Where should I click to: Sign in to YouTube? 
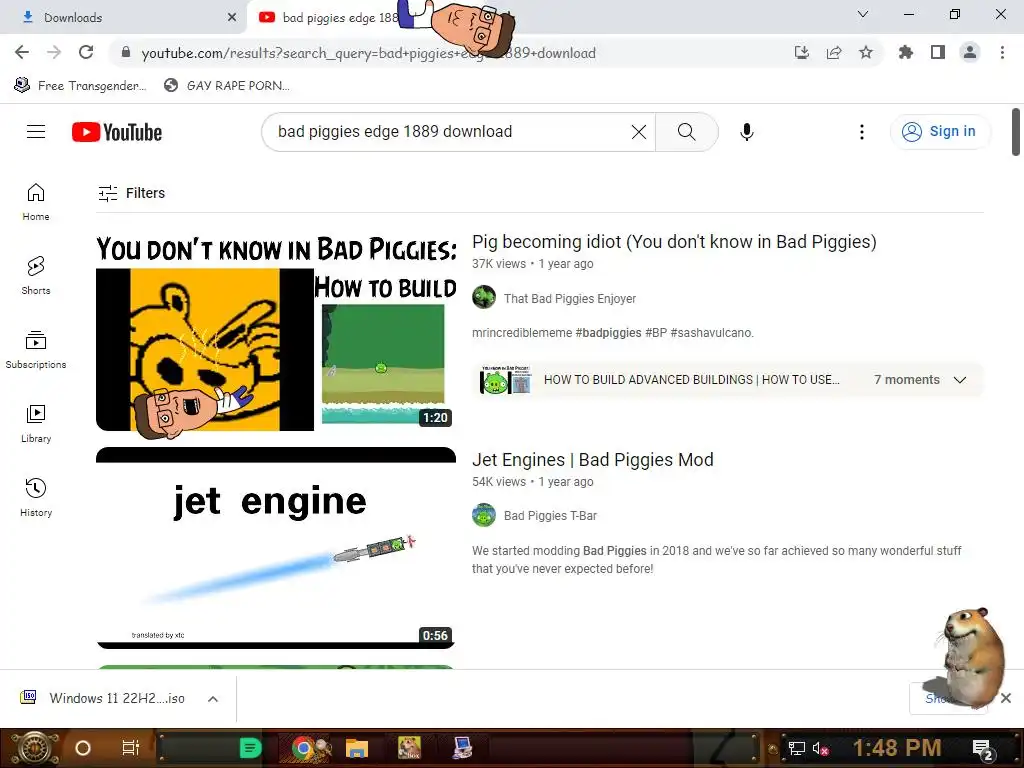coord(940,132)
